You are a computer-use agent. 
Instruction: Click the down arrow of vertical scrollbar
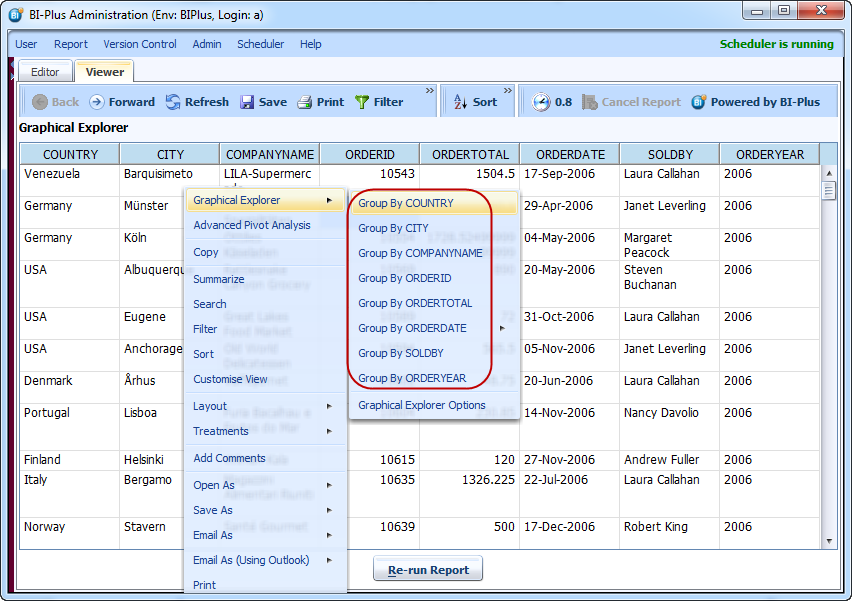click(828, 541)
